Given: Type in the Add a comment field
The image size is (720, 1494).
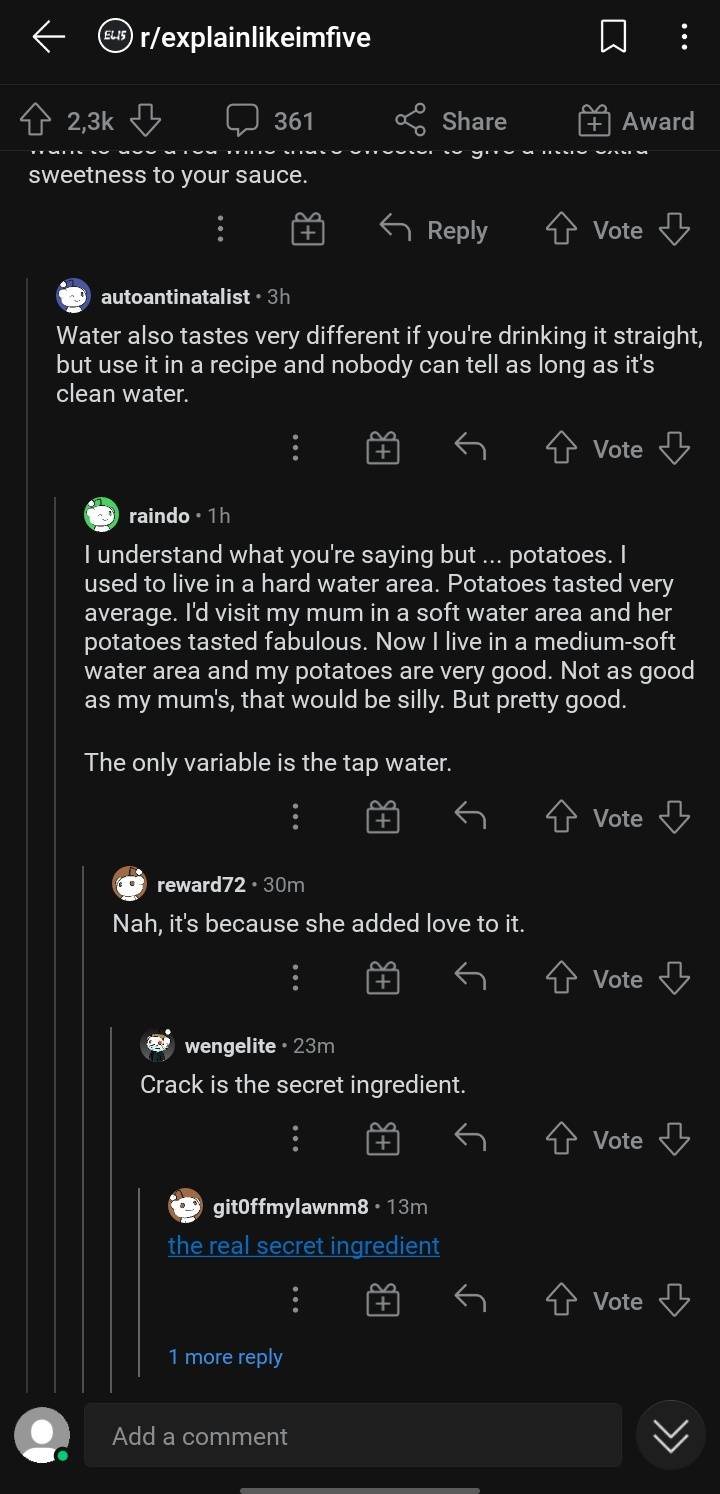Looking at the screenshot, I should 352,1436.
